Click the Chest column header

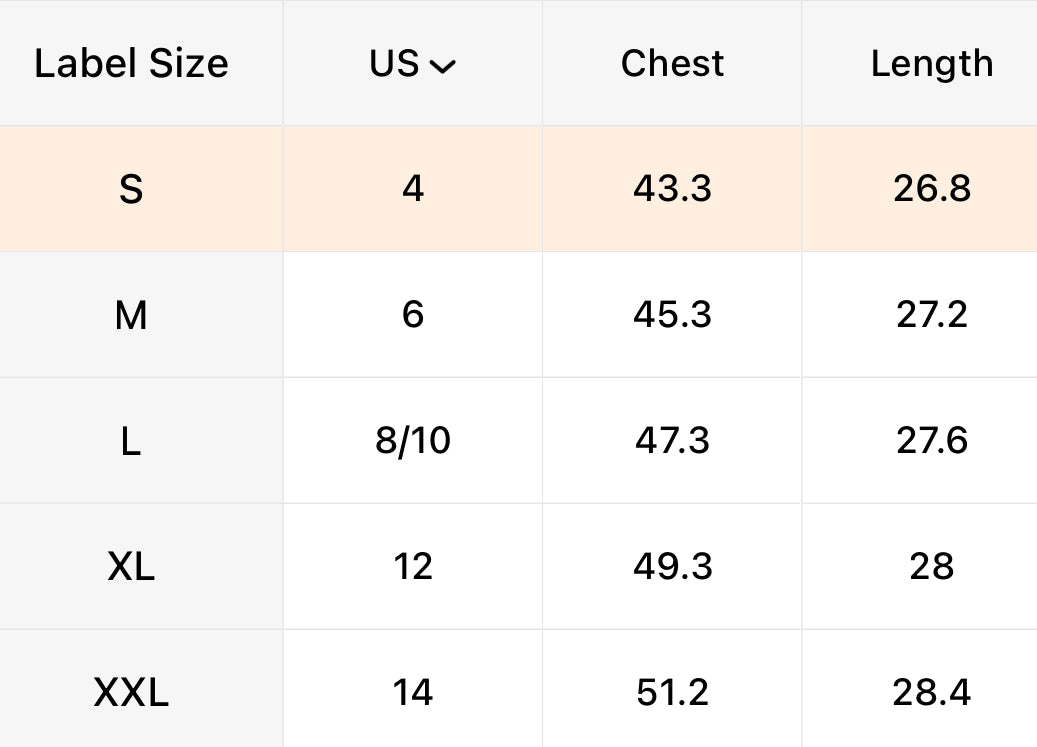672,64
